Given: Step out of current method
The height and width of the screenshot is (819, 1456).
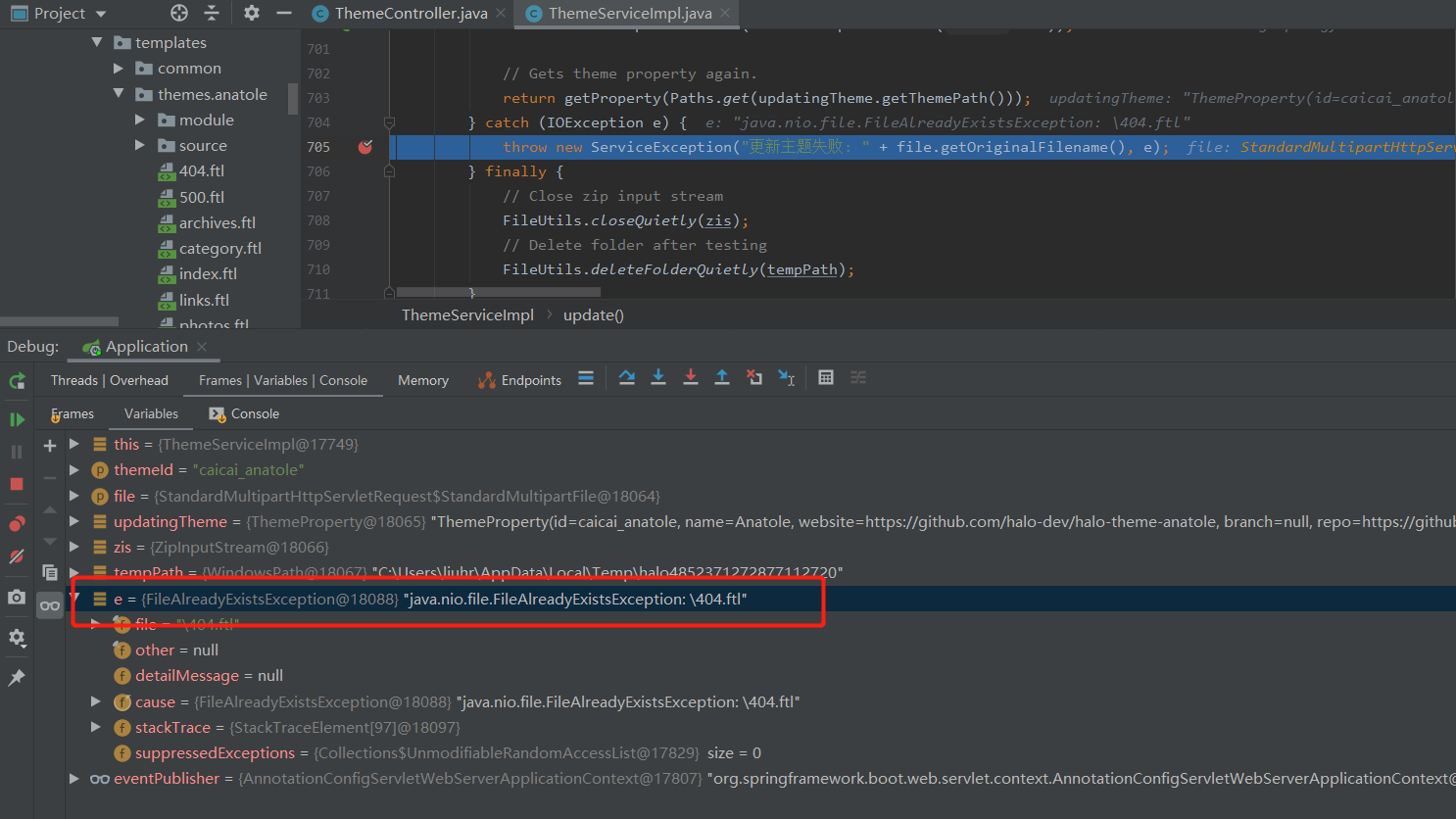Looking at the screenshot, I should [722, 378].
